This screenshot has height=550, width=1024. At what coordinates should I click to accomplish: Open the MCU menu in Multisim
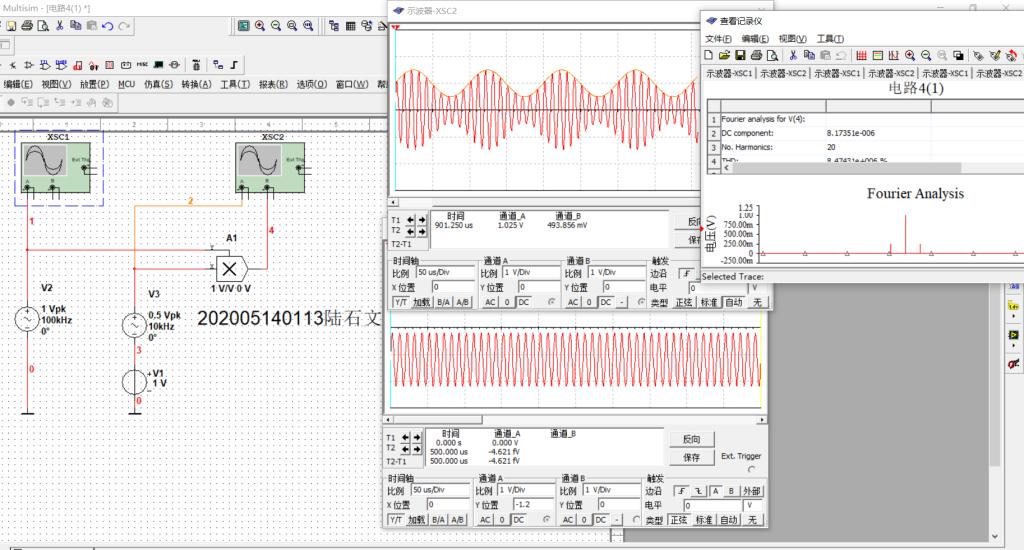(126, 84)
